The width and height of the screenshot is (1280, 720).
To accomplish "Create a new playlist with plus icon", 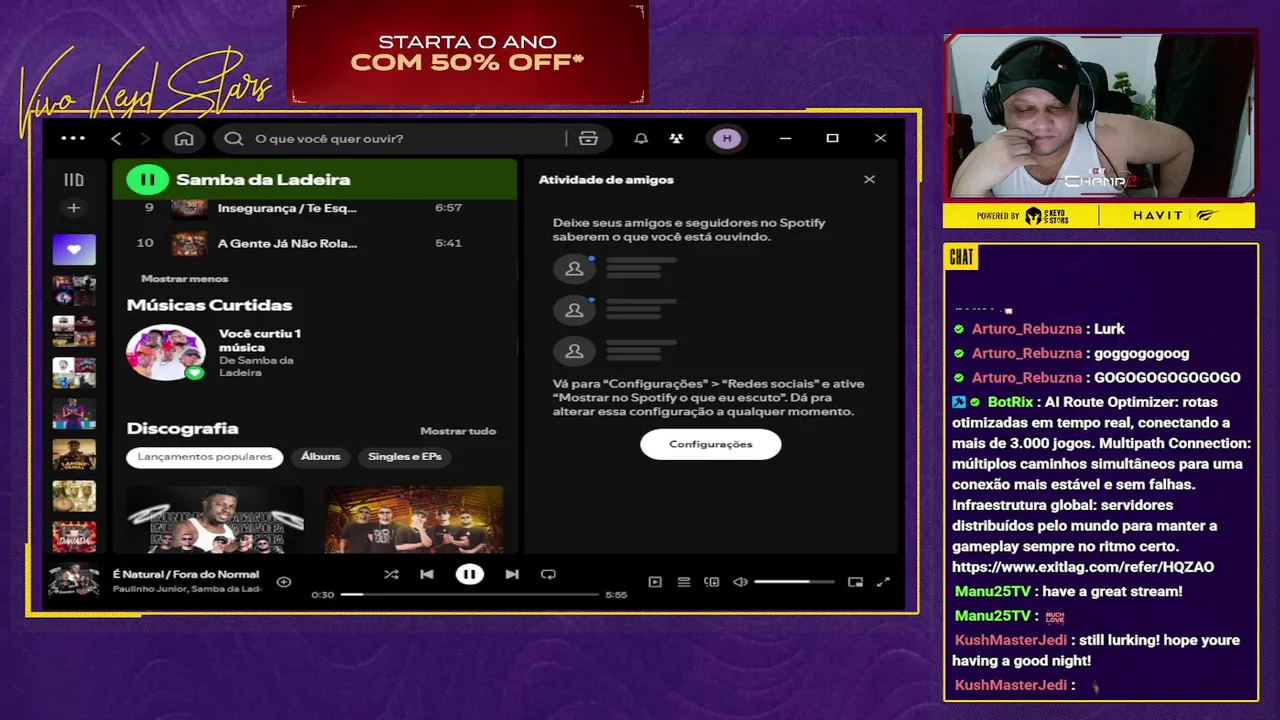I will point(74,208).
